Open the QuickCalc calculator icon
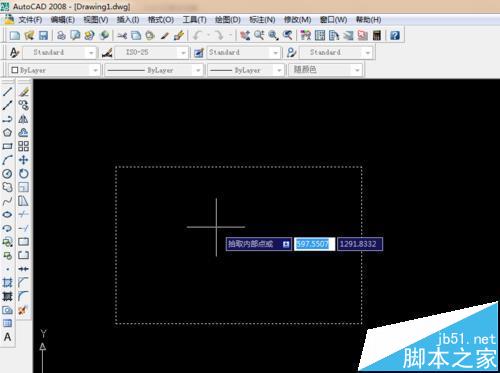This screenshot has width=500, height=373. [x=377, y=35]
